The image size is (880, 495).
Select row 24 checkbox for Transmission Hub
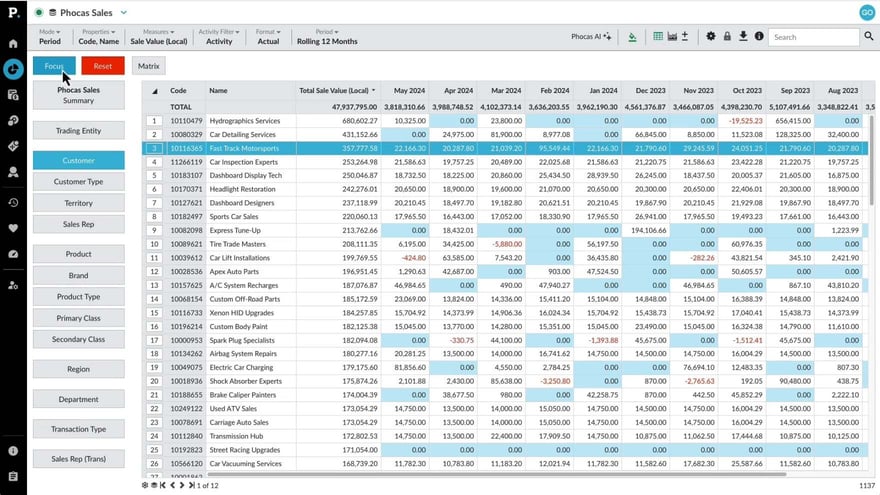click(154, 436)
